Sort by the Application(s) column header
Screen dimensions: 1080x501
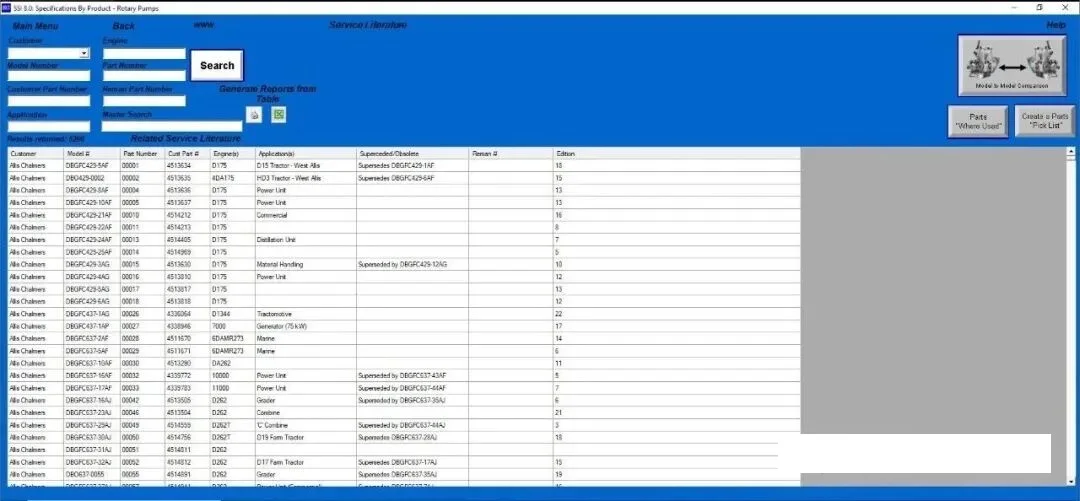[x=305, y=154]
